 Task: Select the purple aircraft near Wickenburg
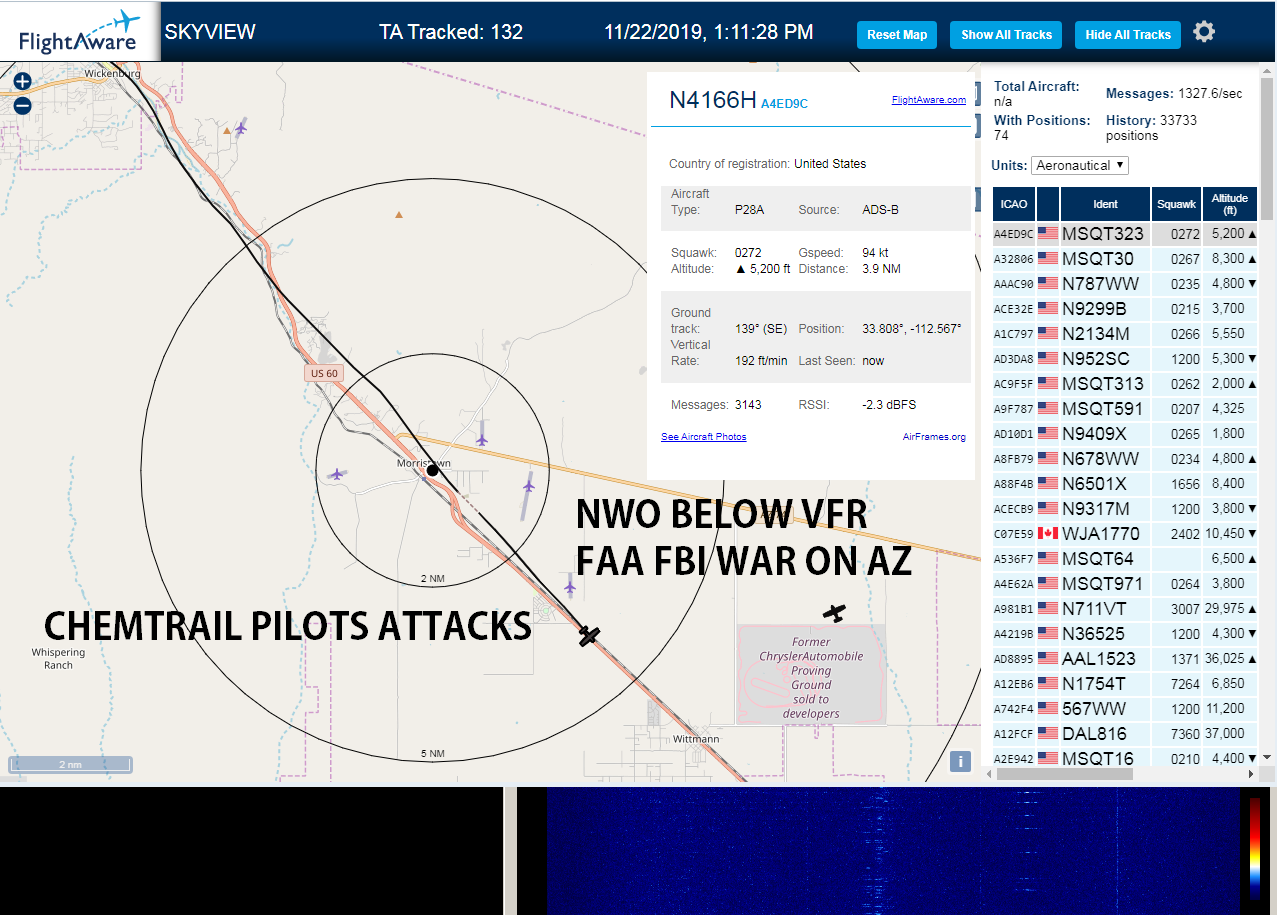point(240,126)
